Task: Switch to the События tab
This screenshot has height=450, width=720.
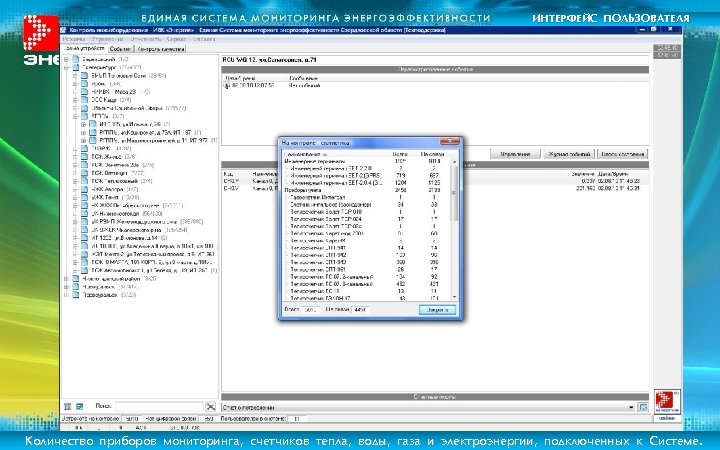Action: (x=120, y=49)
